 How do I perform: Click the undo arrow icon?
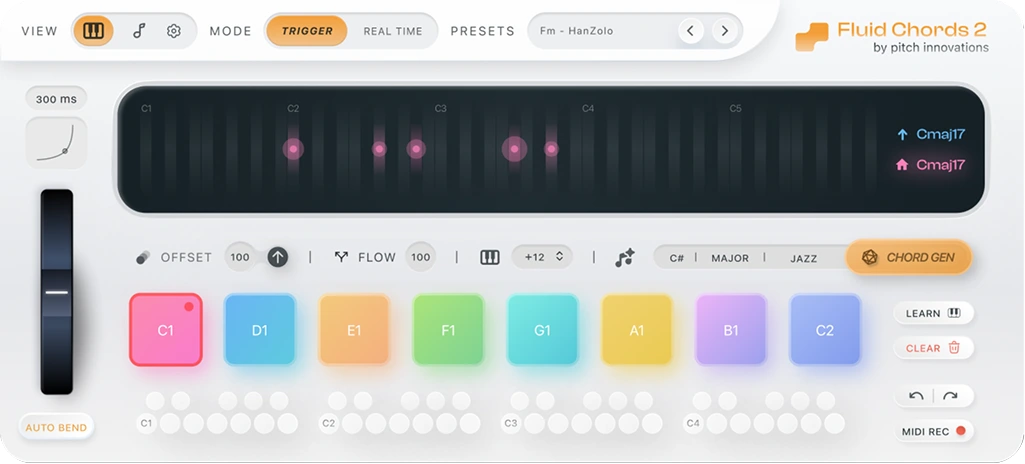click(x=916, y=396)
